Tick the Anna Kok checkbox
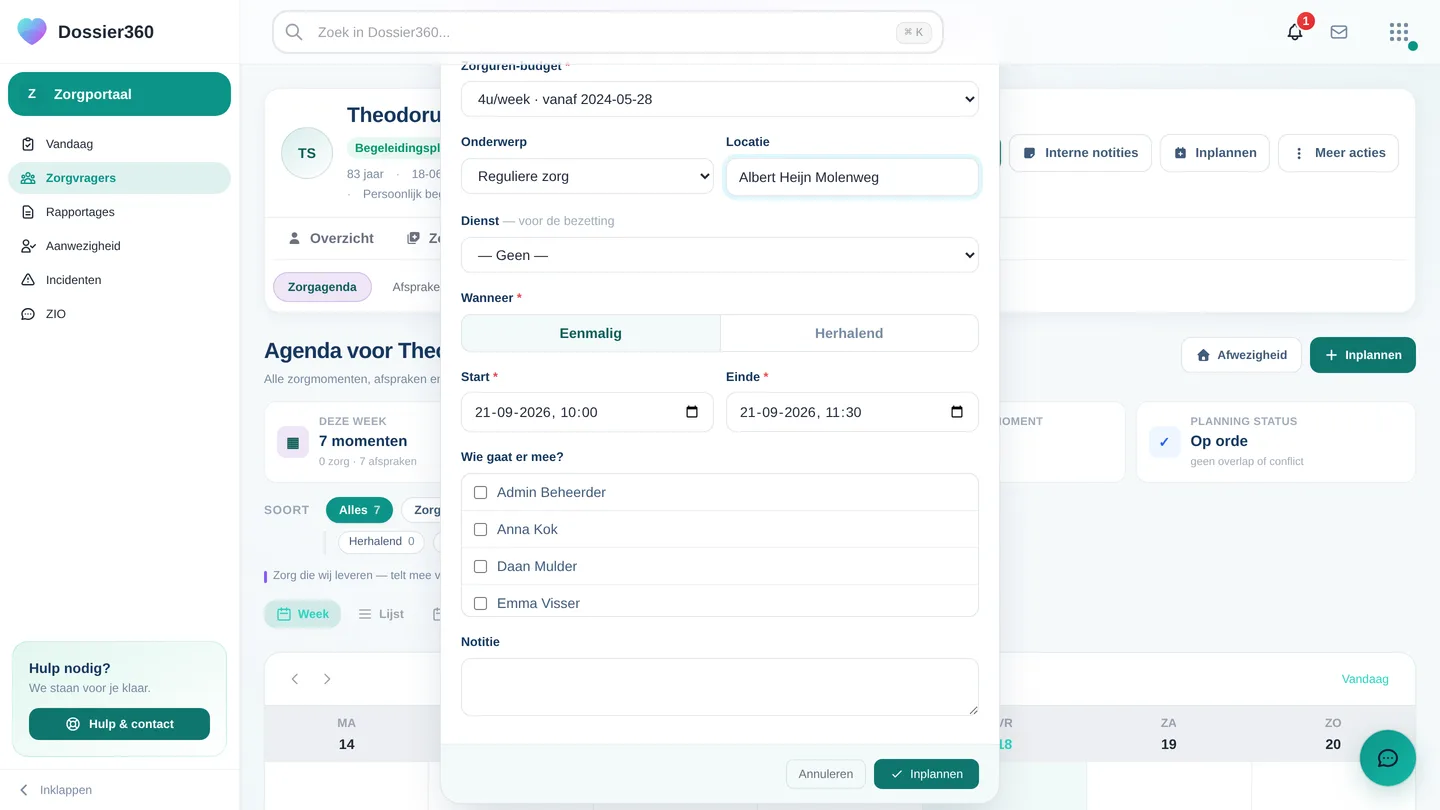The height and width of the screenshot is (810, 1440). [480, 529]
